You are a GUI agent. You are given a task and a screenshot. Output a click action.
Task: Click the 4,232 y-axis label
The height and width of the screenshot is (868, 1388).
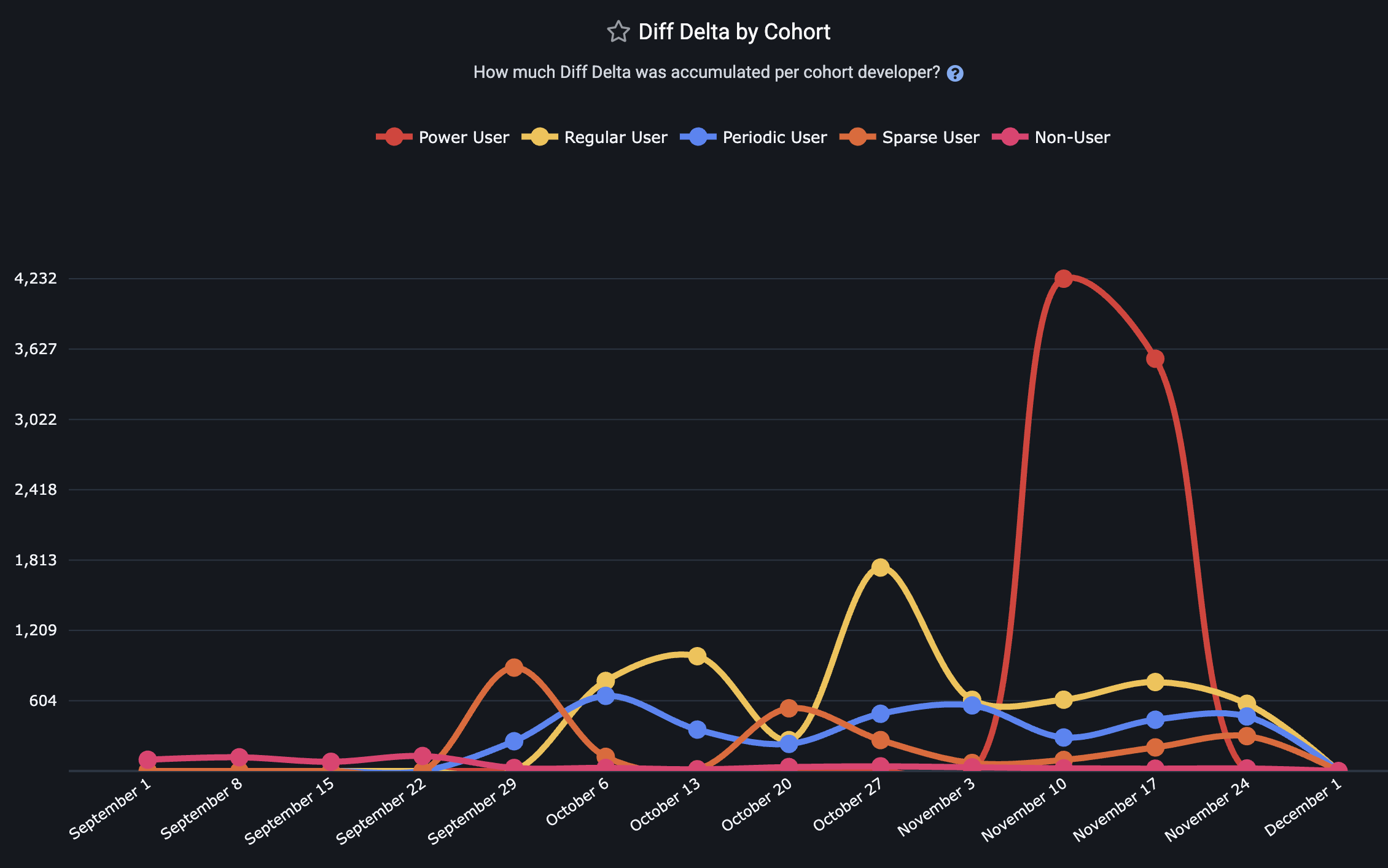click(36, 279)
